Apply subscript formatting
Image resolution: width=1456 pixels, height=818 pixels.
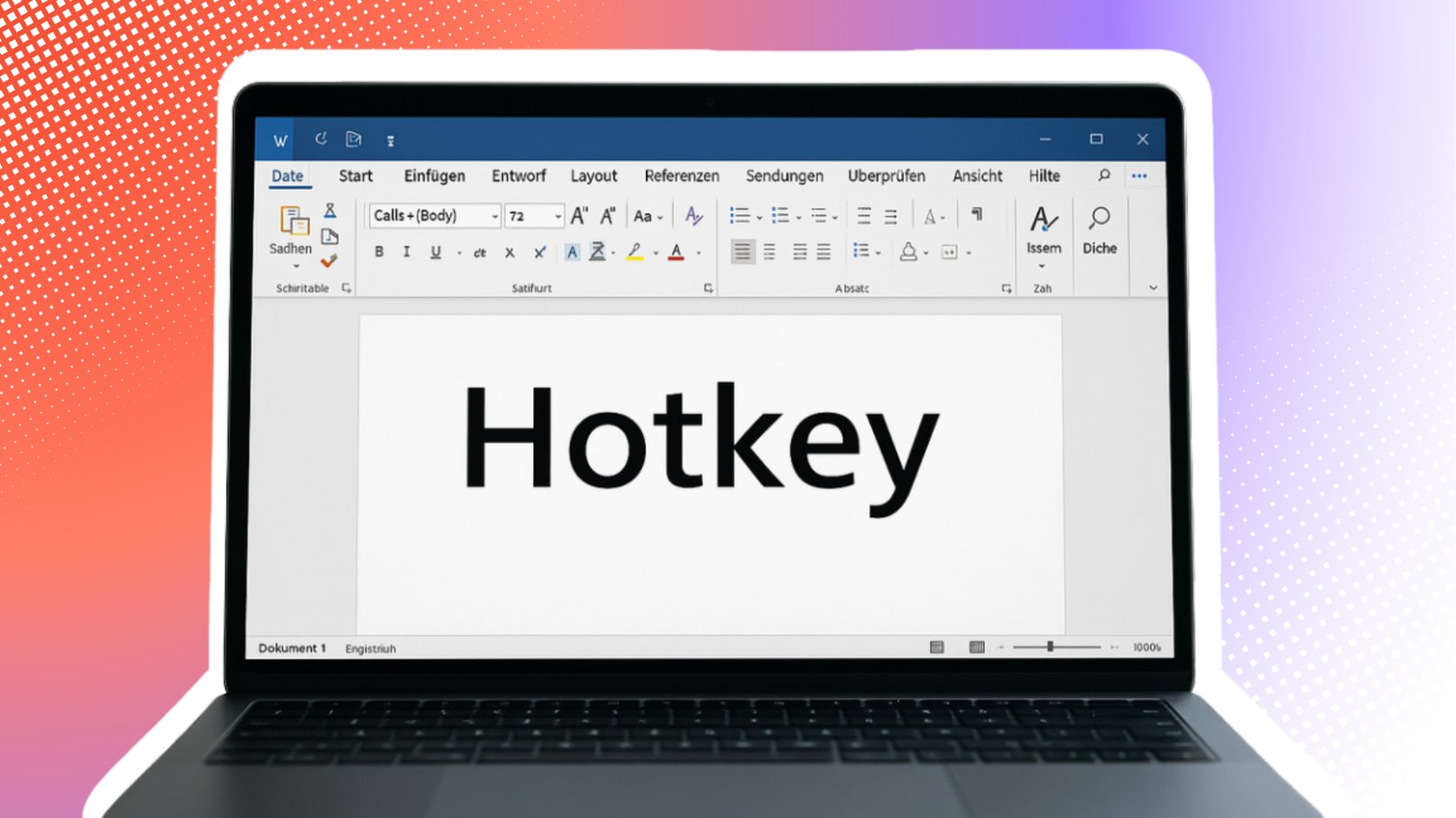510,252
